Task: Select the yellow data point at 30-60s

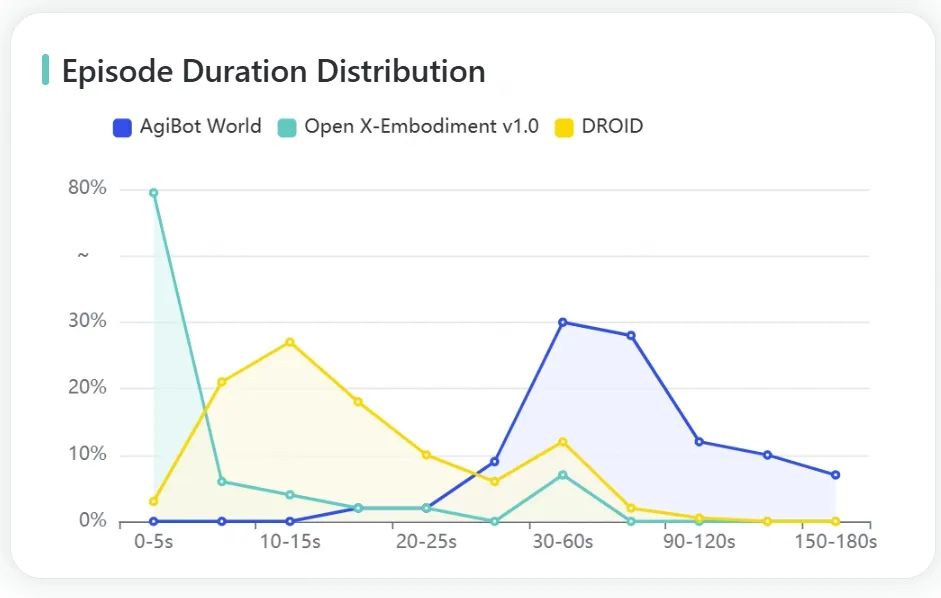Action: pyautogui.click(x=563, y=440)
